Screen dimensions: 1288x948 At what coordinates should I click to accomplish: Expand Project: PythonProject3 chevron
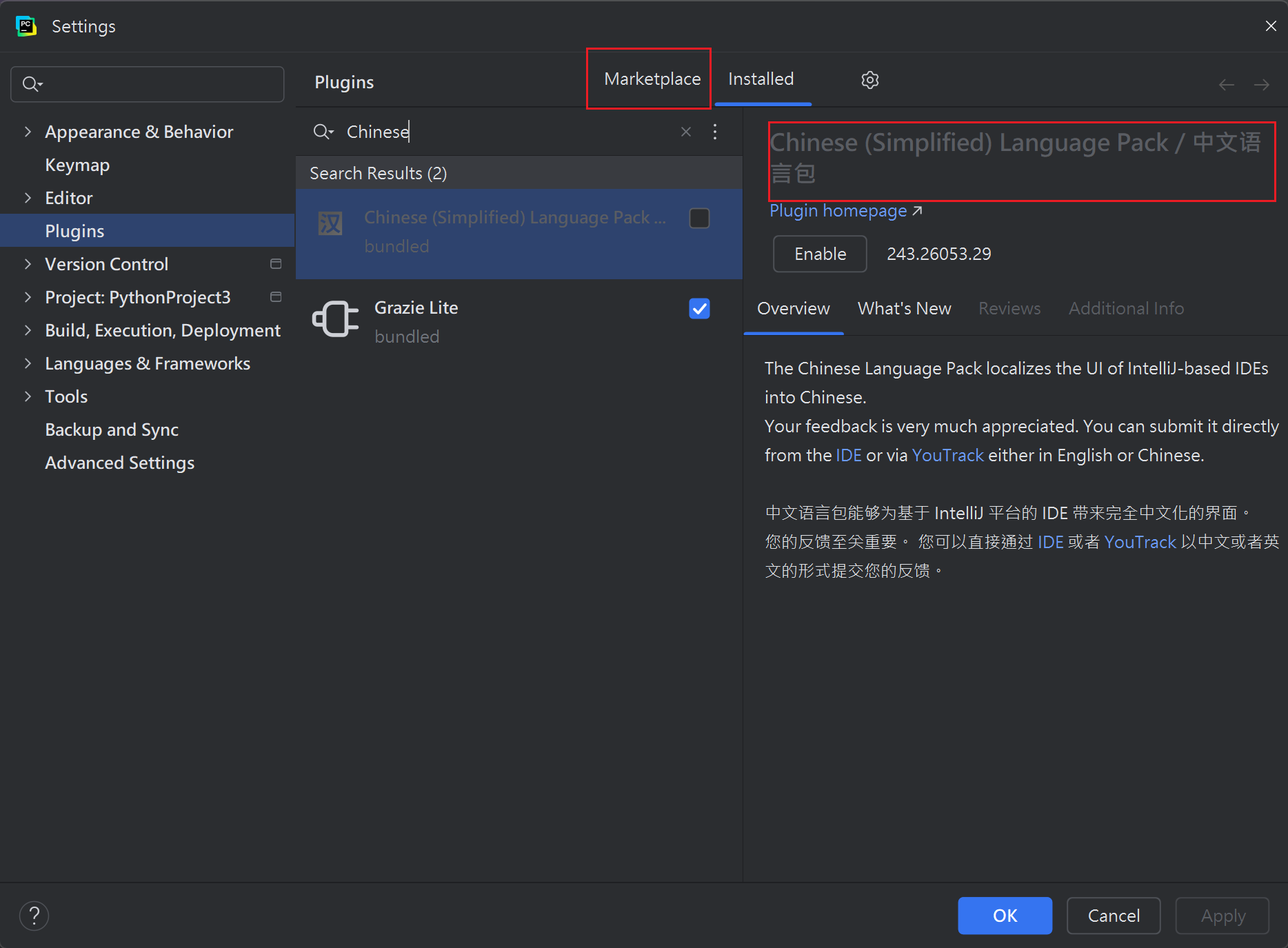(x=28, y=297)
